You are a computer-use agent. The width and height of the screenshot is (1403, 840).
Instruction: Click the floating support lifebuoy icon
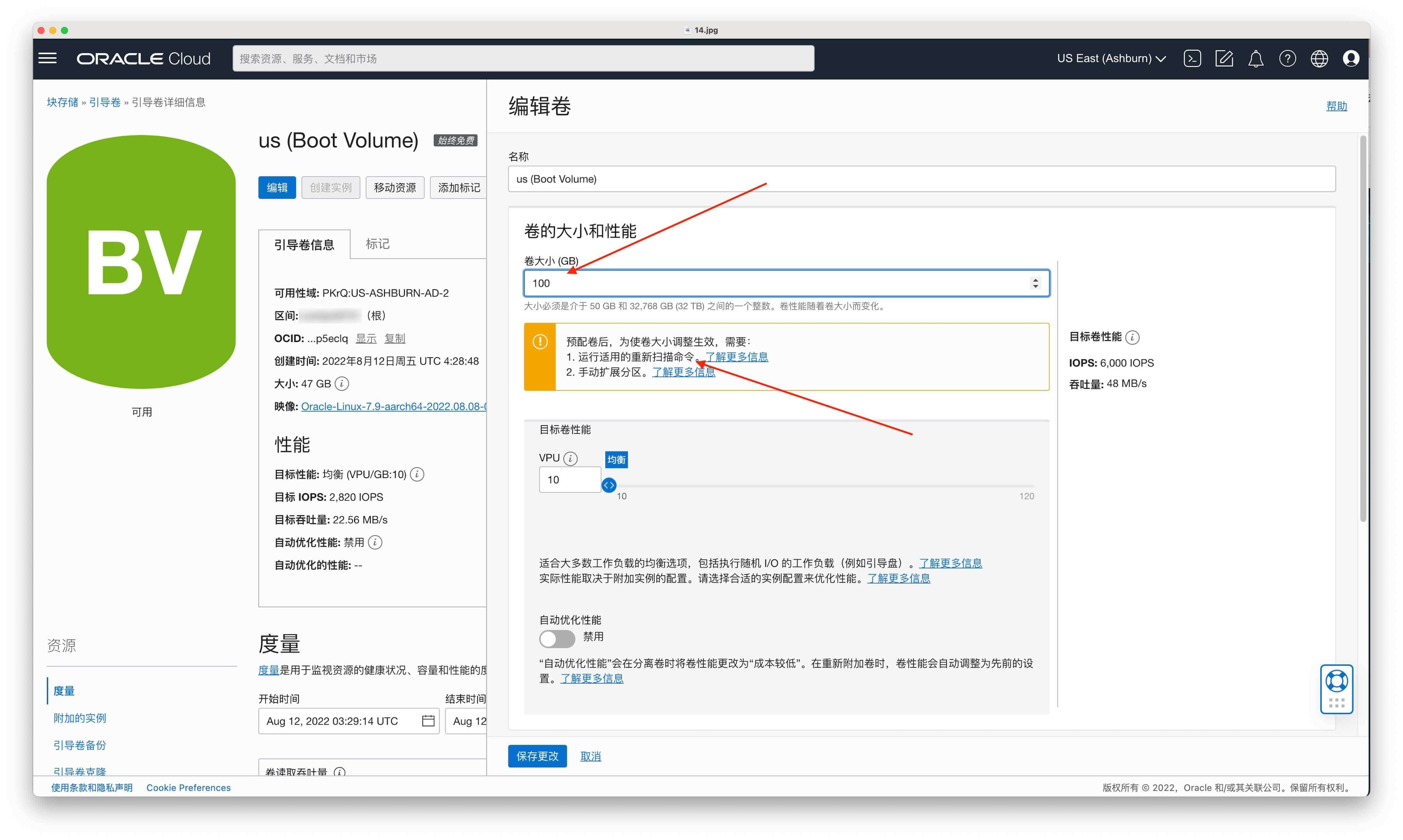click(1336, 681)
